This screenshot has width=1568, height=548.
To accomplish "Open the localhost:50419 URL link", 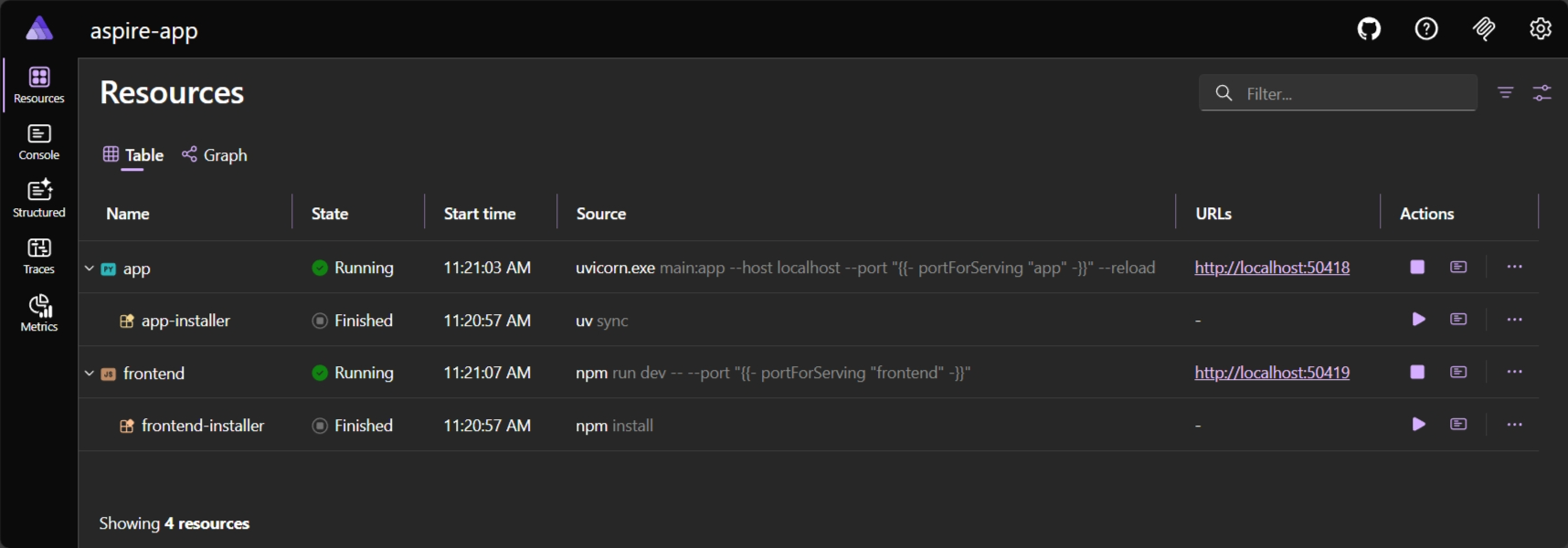I will (1272, 373).
